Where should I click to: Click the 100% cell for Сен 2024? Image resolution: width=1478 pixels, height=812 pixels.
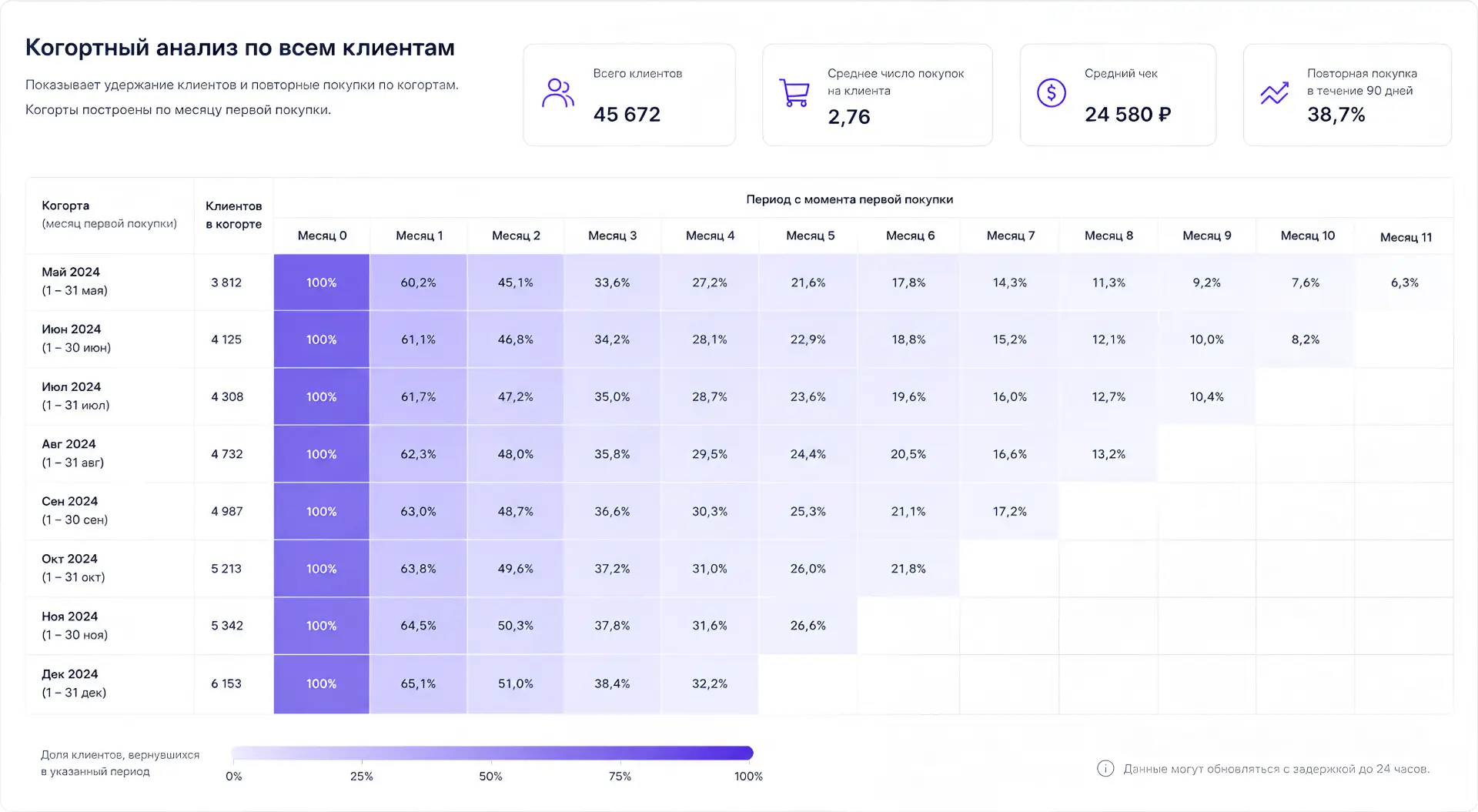(x=322, y=511)
